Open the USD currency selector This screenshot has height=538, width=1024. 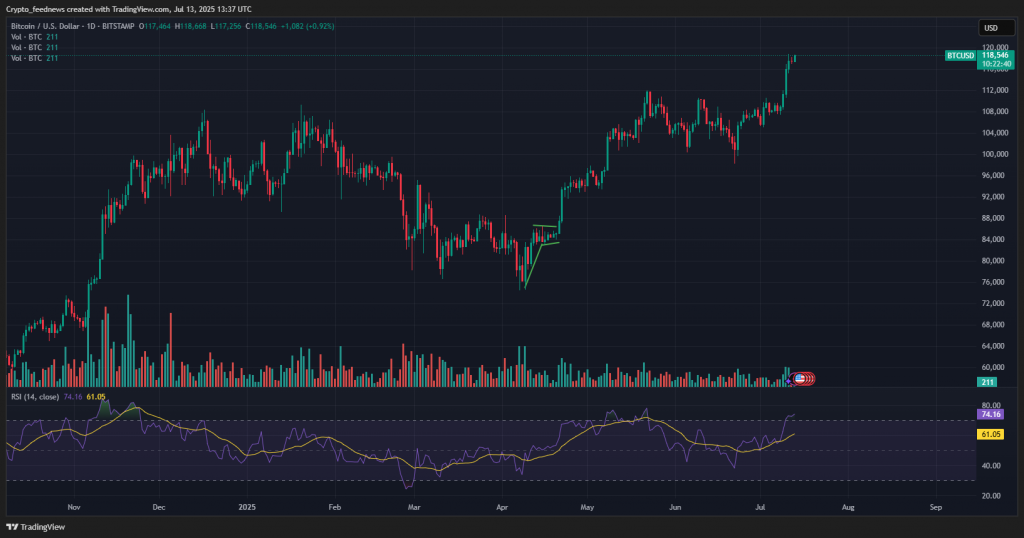pos(991,28)
